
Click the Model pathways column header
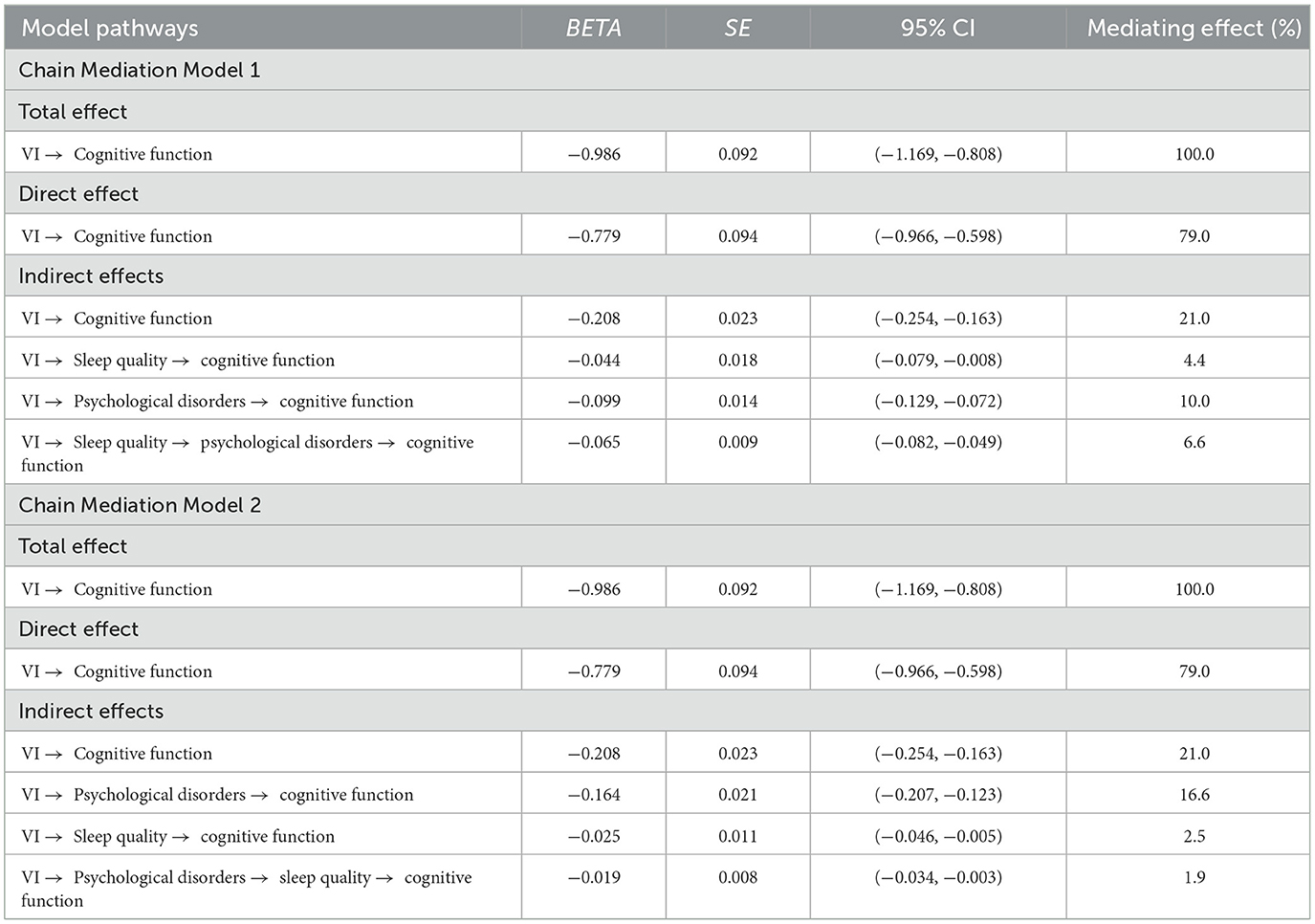pyautogui.click(x=110, y=29)
